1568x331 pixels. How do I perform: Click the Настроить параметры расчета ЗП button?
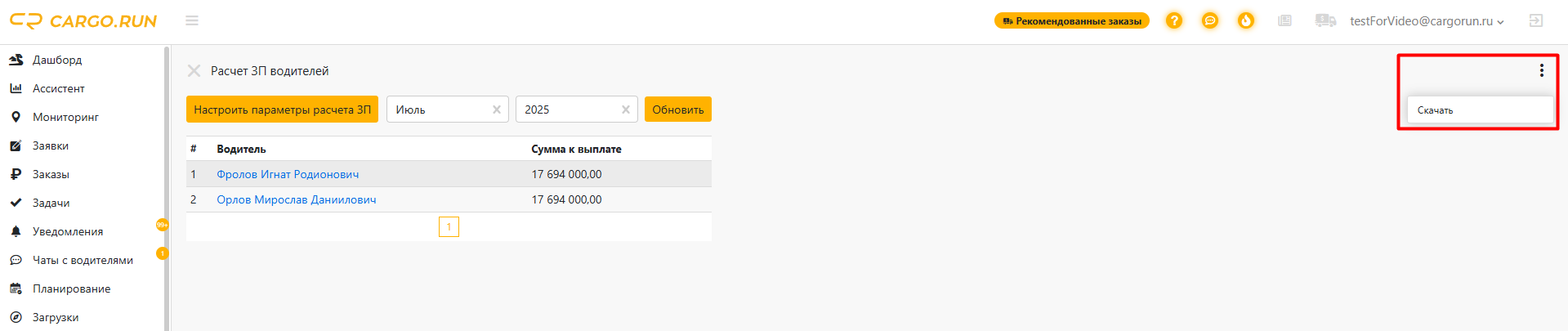coord(282,110)
